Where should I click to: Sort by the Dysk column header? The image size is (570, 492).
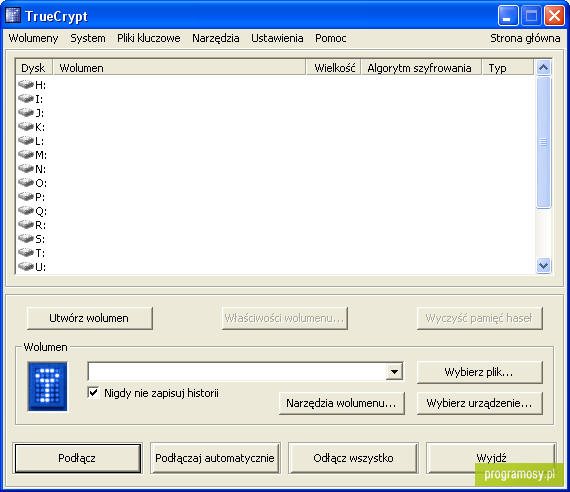click(x=34, y=68)
